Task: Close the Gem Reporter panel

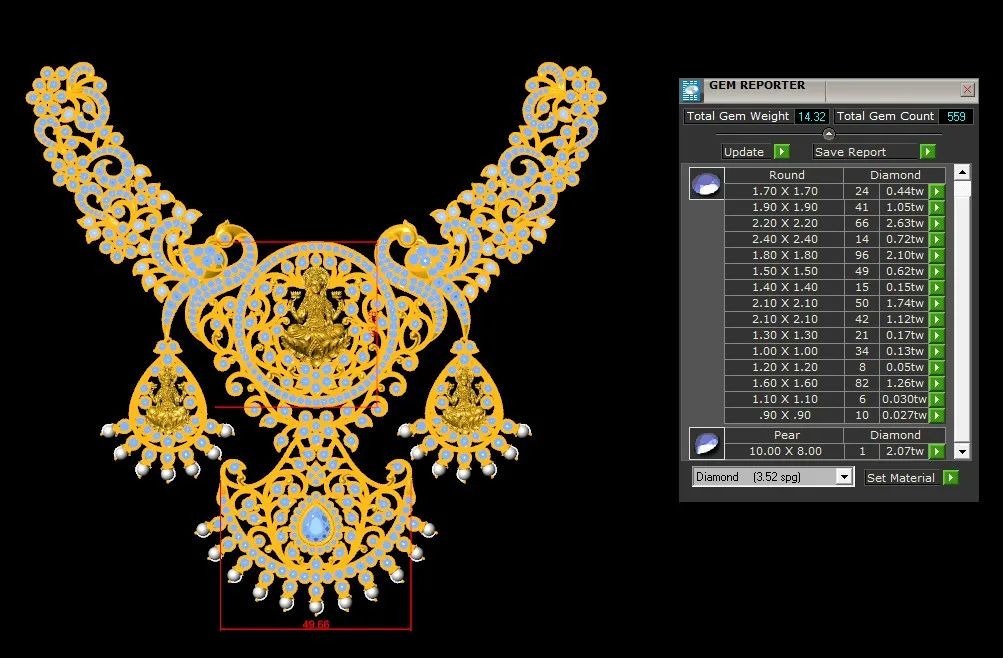Action: (x=967, y=90)
